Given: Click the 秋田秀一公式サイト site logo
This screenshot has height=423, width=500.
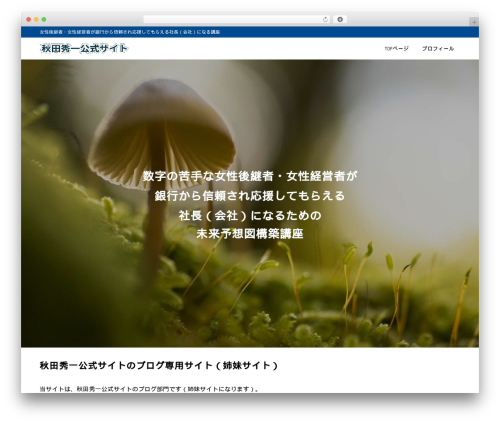Looking at the screenshot, I should (84, 48).
